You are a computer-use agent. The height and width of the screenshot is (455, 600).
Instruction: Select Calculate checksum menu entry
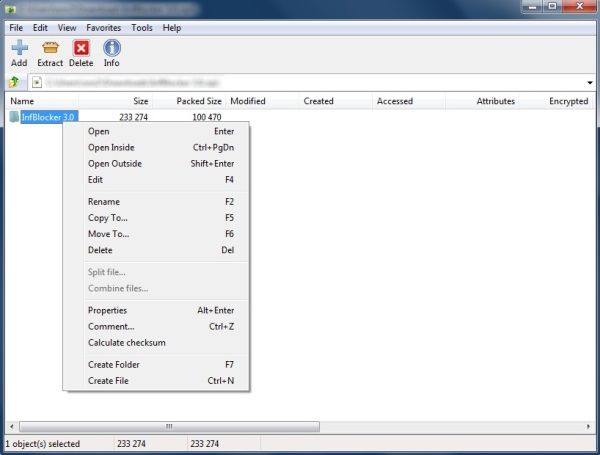[x=156, y=342]
